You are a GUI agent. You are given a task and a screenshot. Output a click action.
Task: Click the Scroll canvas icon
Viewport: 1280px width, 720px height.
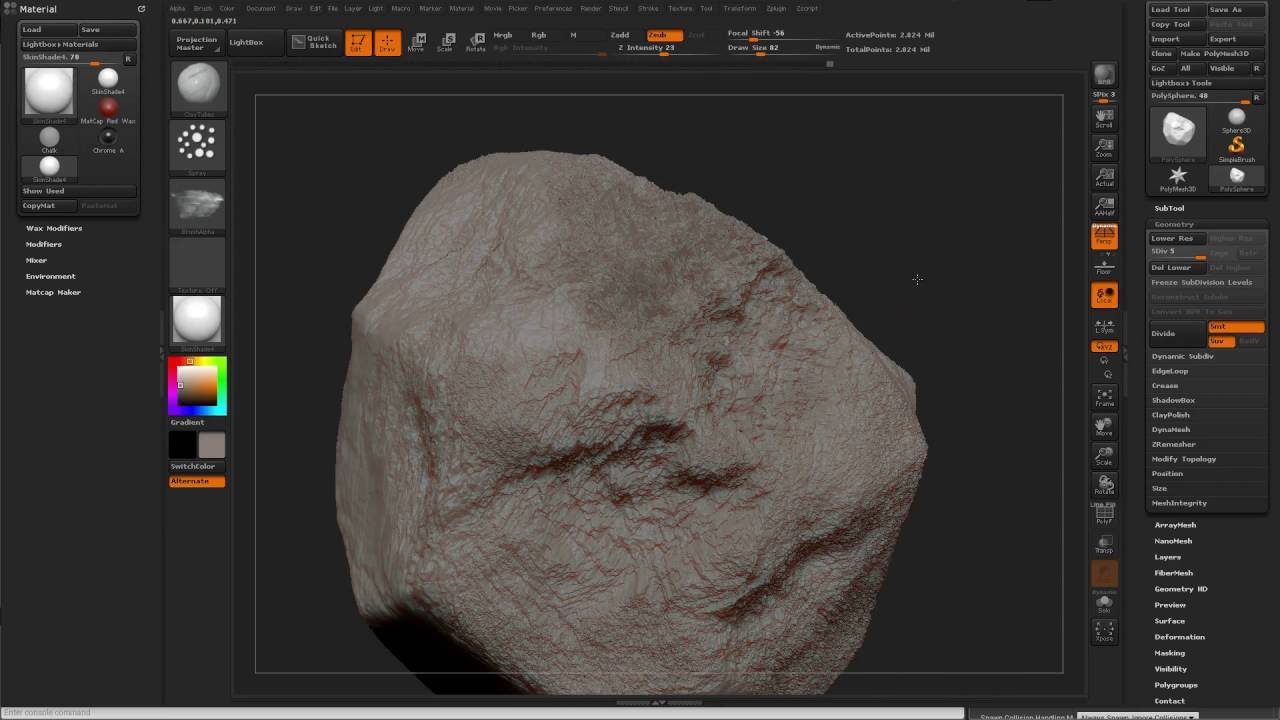1104,118
